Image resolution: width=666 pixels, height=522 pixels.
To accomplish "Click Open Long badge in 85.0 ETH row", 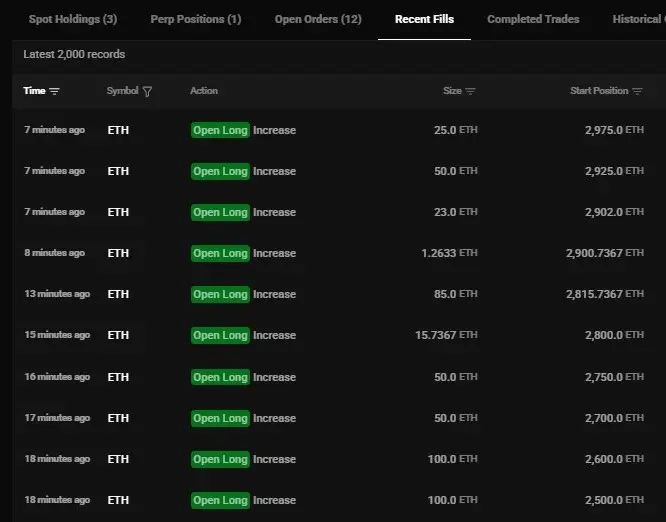I will pyautogui.click(x=220, y=294).
